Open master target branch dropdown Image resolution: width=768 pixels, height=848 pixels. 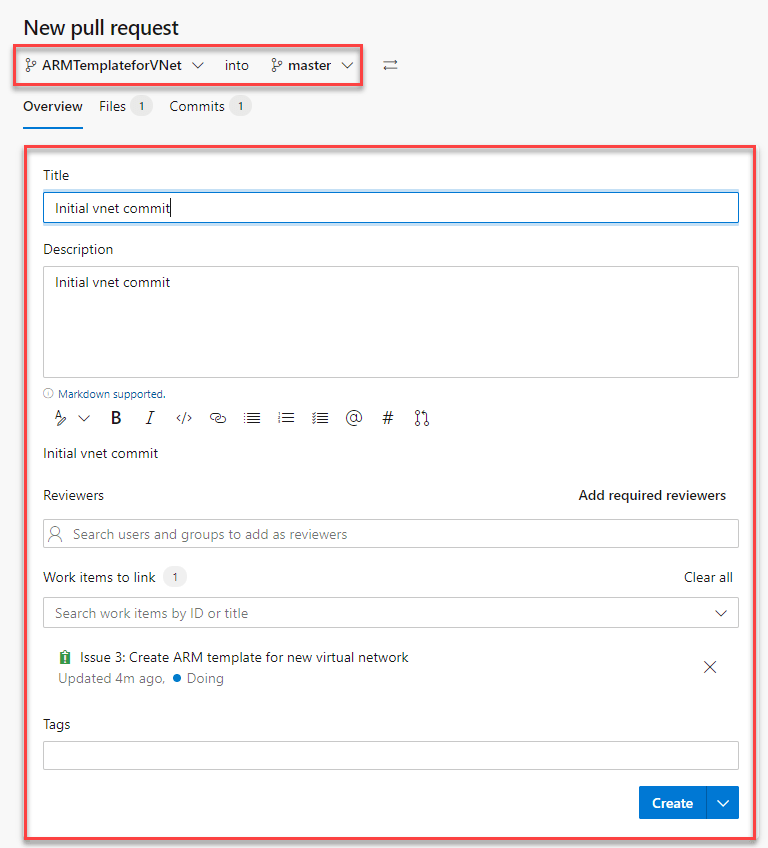coord(312,65)
